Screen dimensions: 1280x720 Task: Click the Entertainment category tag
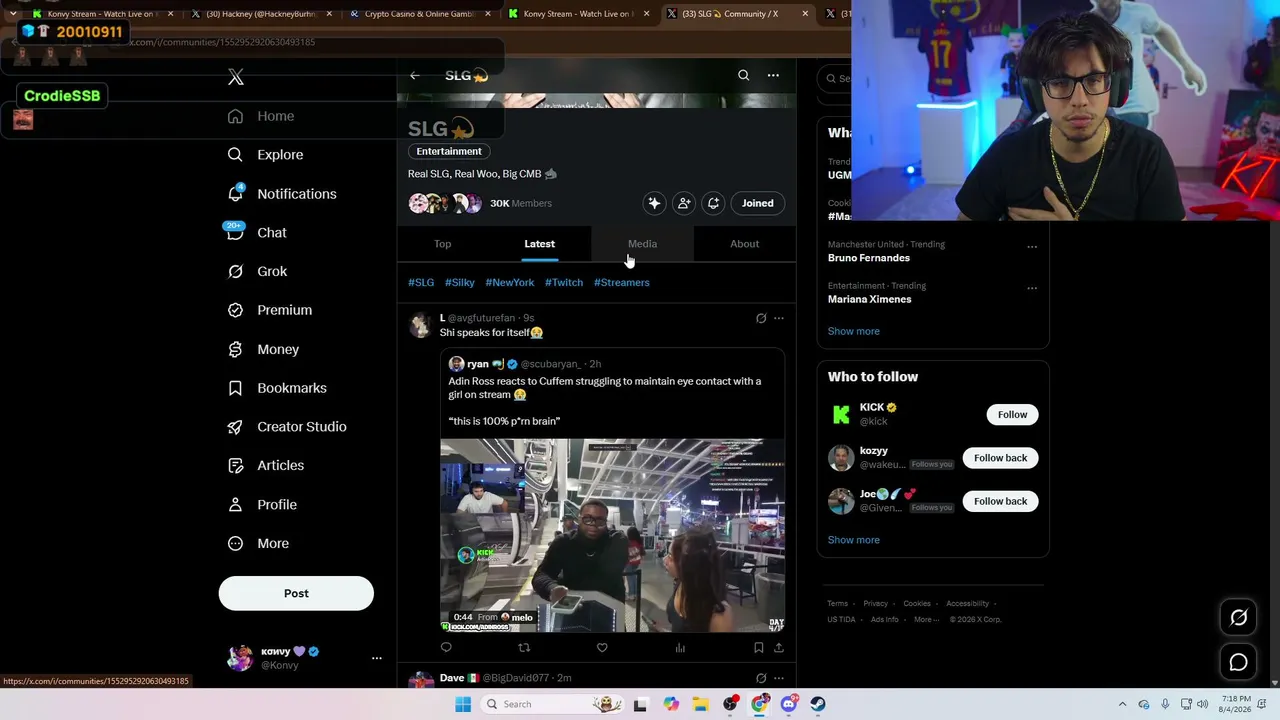click(449, 151)
